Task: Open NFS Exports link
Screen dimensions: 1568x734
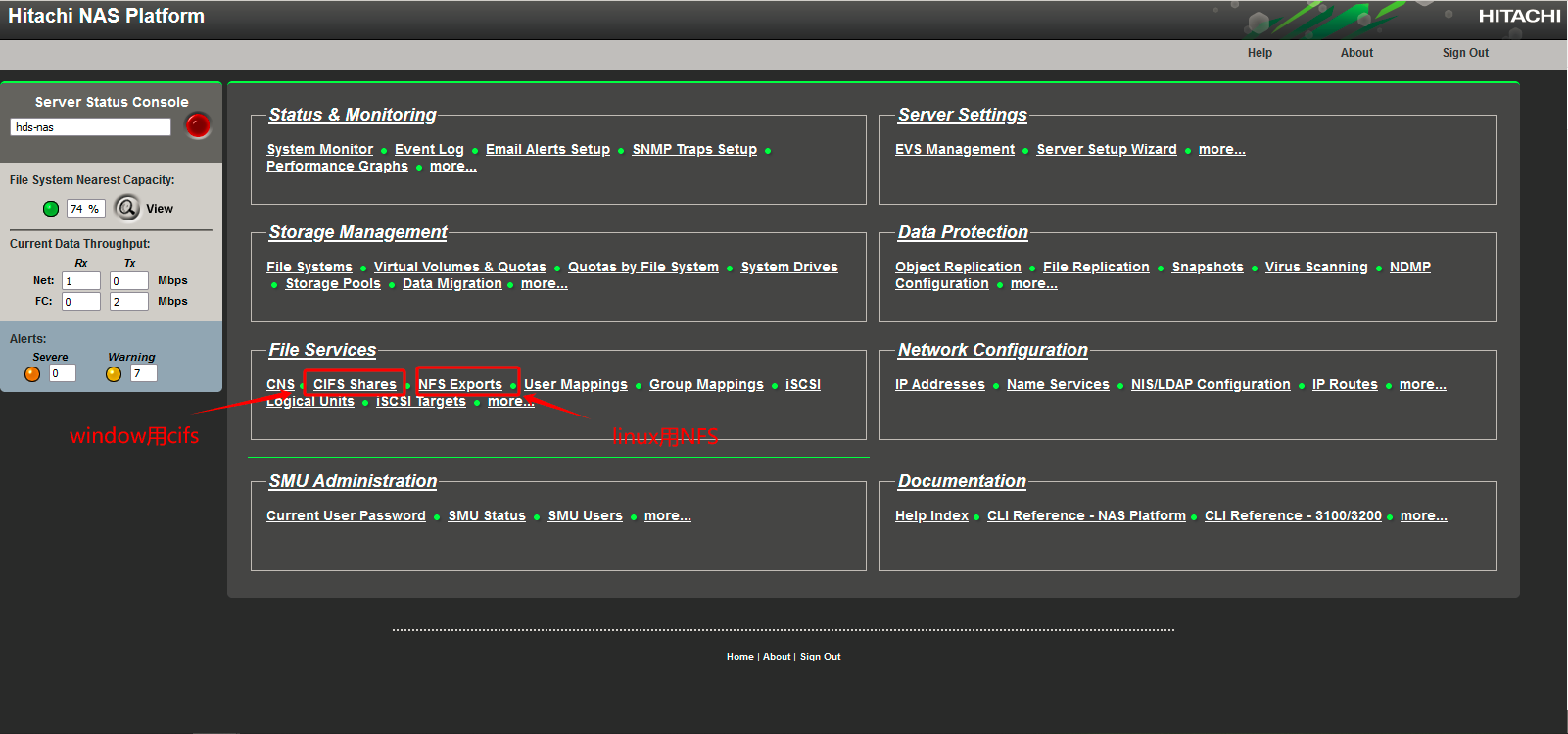Action: [460, 384]
